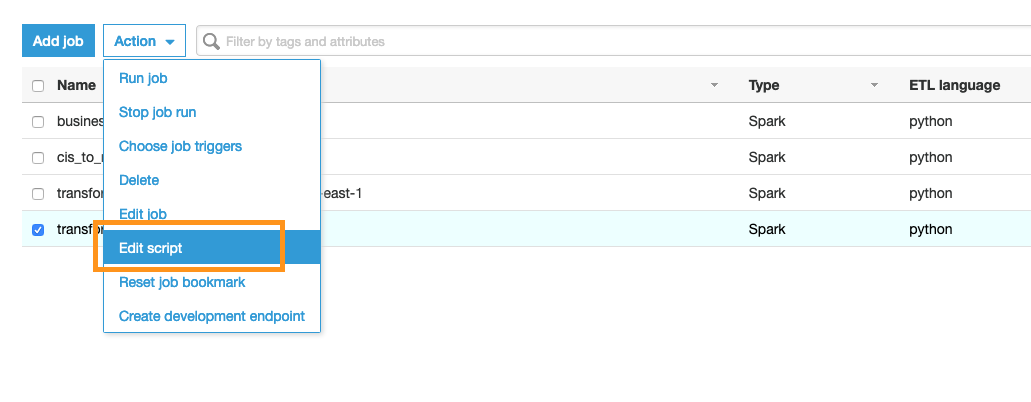Check the business job row checkbox
This screenshot has height=402, width=1031.
[38, 122]
